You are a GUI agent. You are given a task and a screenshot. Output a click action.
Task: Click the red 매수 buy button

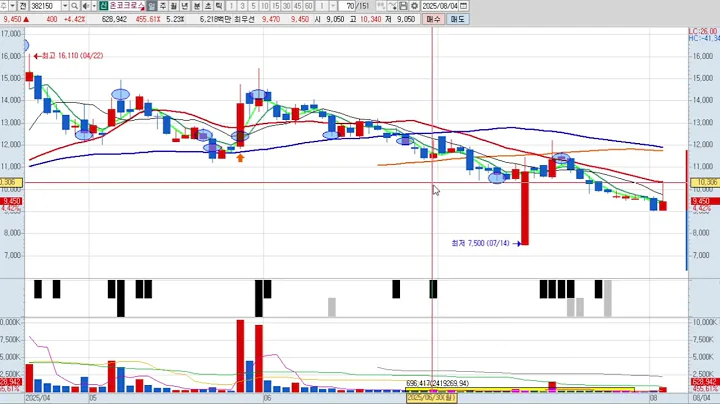point(433,19)
